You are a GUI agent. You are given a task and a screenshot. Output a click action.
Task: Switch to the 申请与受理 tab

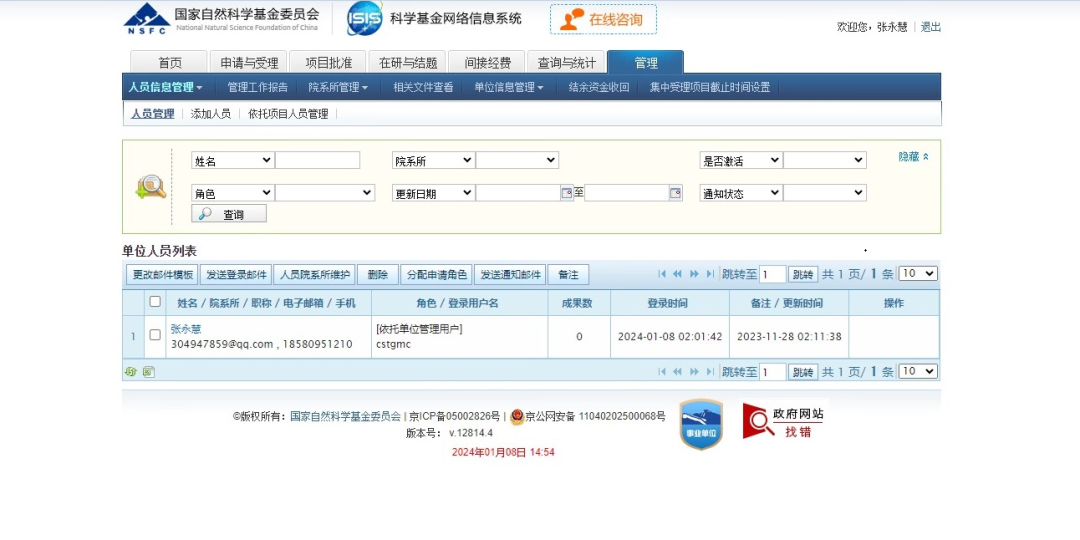(249, 63)
